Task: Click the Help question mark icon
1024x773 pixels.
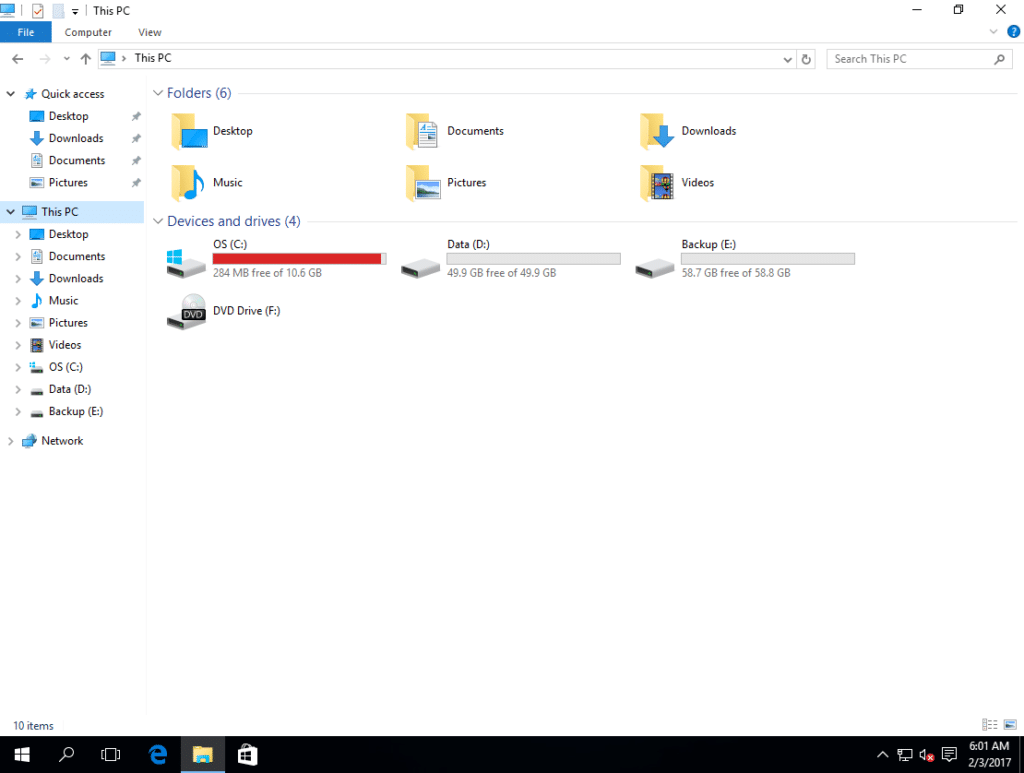Action: click(x=1013, y=32)
